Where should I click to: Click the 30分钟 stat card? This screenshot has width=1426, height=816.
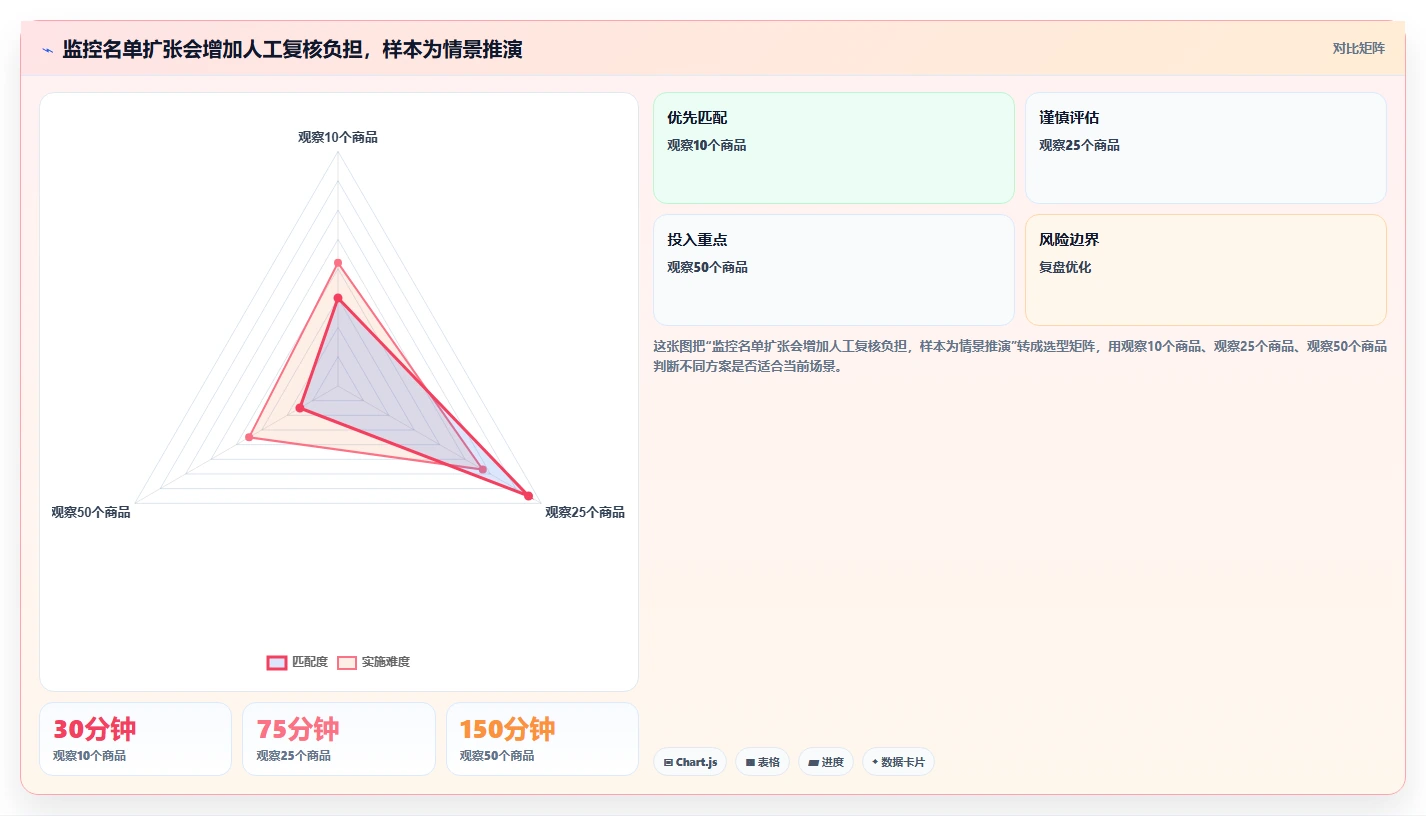click(135, 739)
